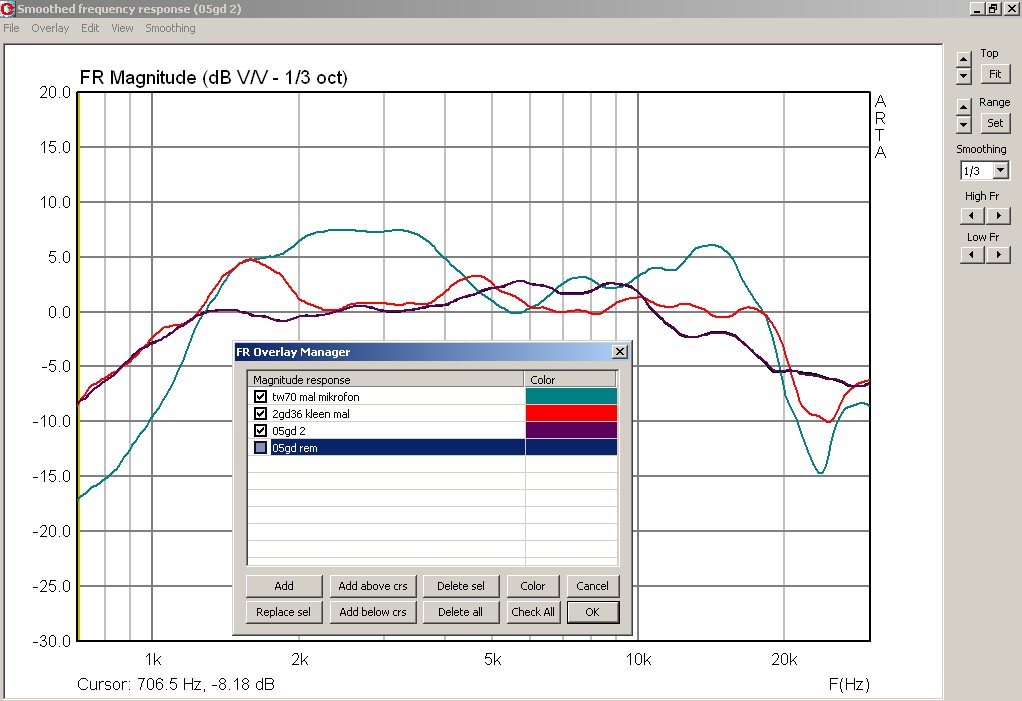Click the High Fr left arrow
This screenshot has height=701, width=1022.
click(x=972, y=215)
